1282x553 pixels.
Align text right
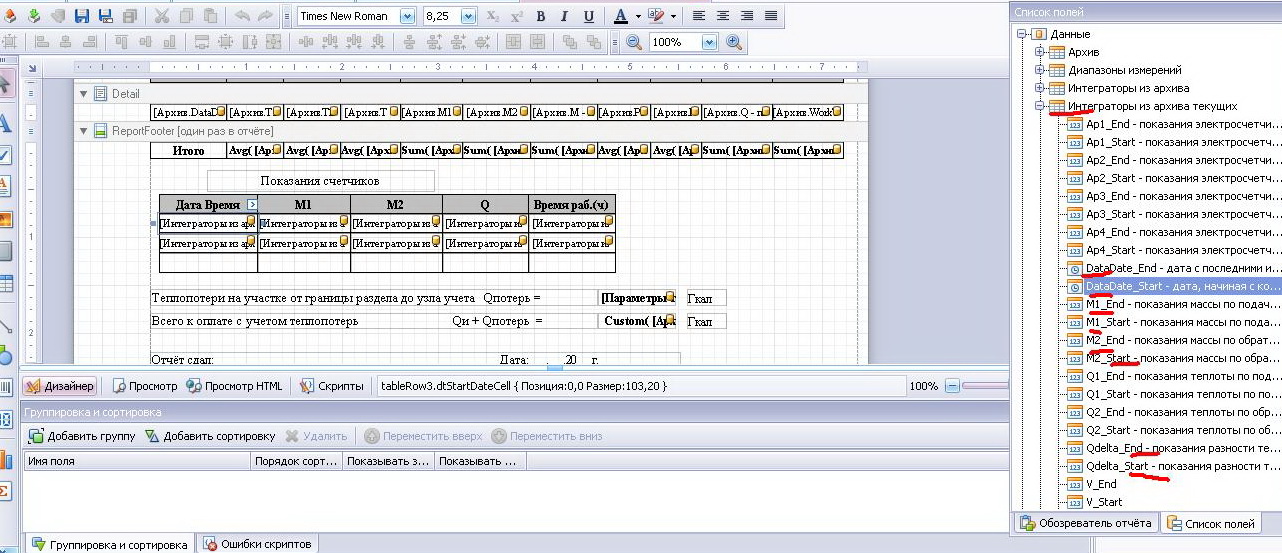[x=747, y=16]
